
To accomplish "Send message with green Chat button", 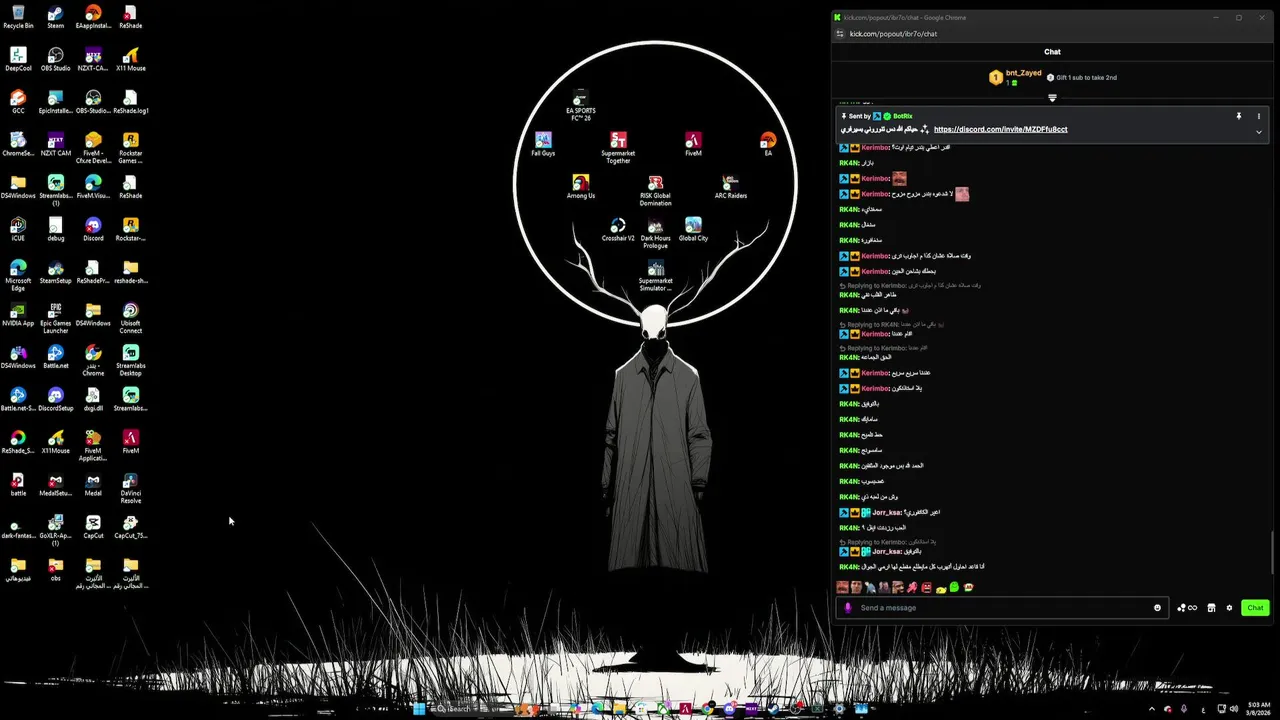I will click(1255, 608).
